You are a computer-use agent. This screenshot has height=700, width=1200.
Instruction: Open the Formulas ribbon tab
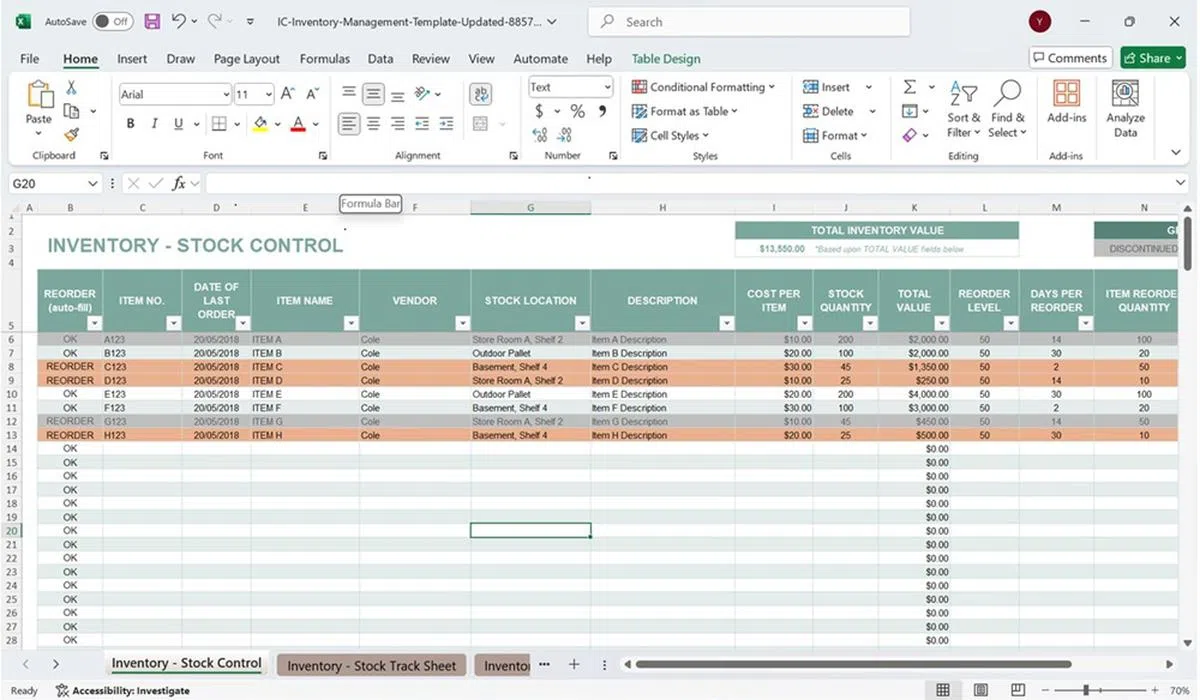coord(325,59)
